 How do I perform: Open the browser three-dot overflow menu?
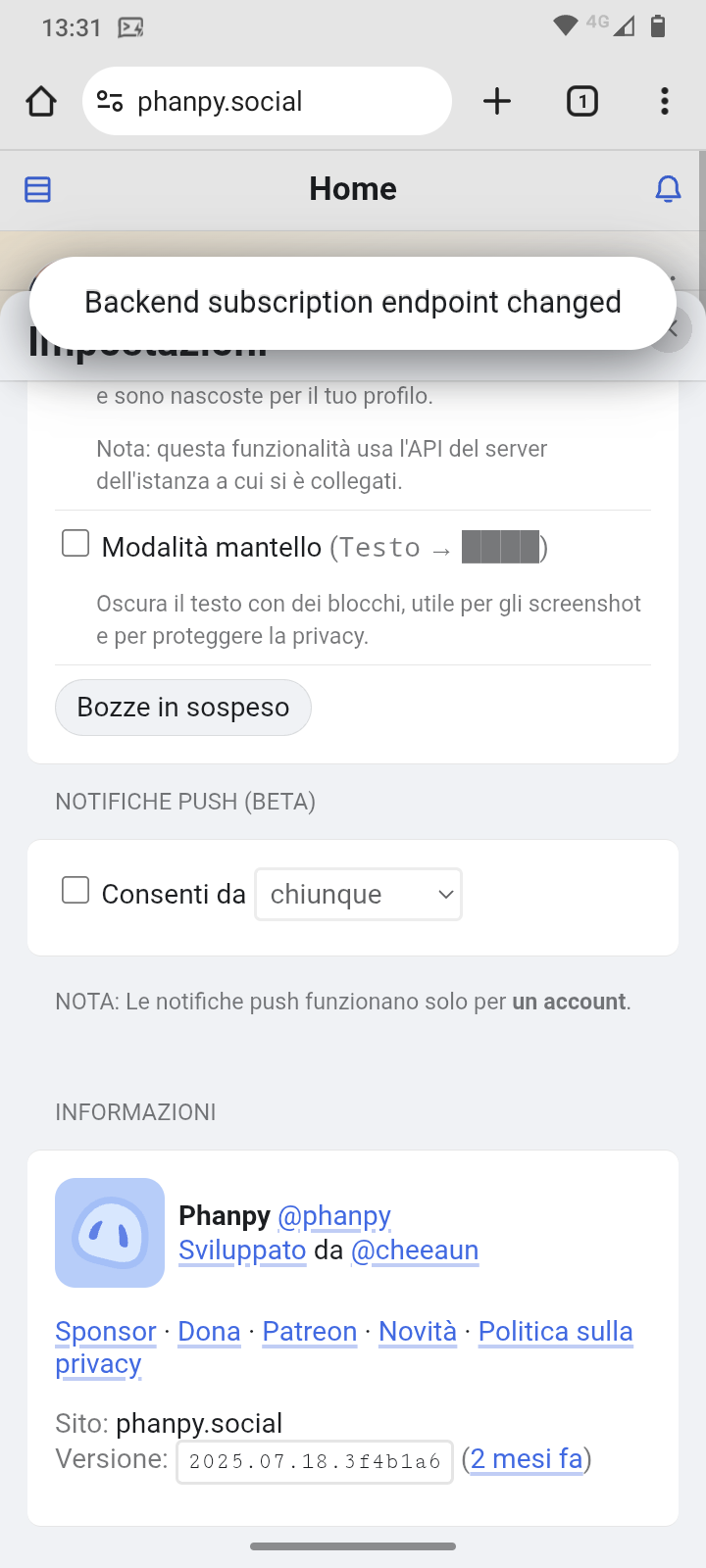point(665,101)
